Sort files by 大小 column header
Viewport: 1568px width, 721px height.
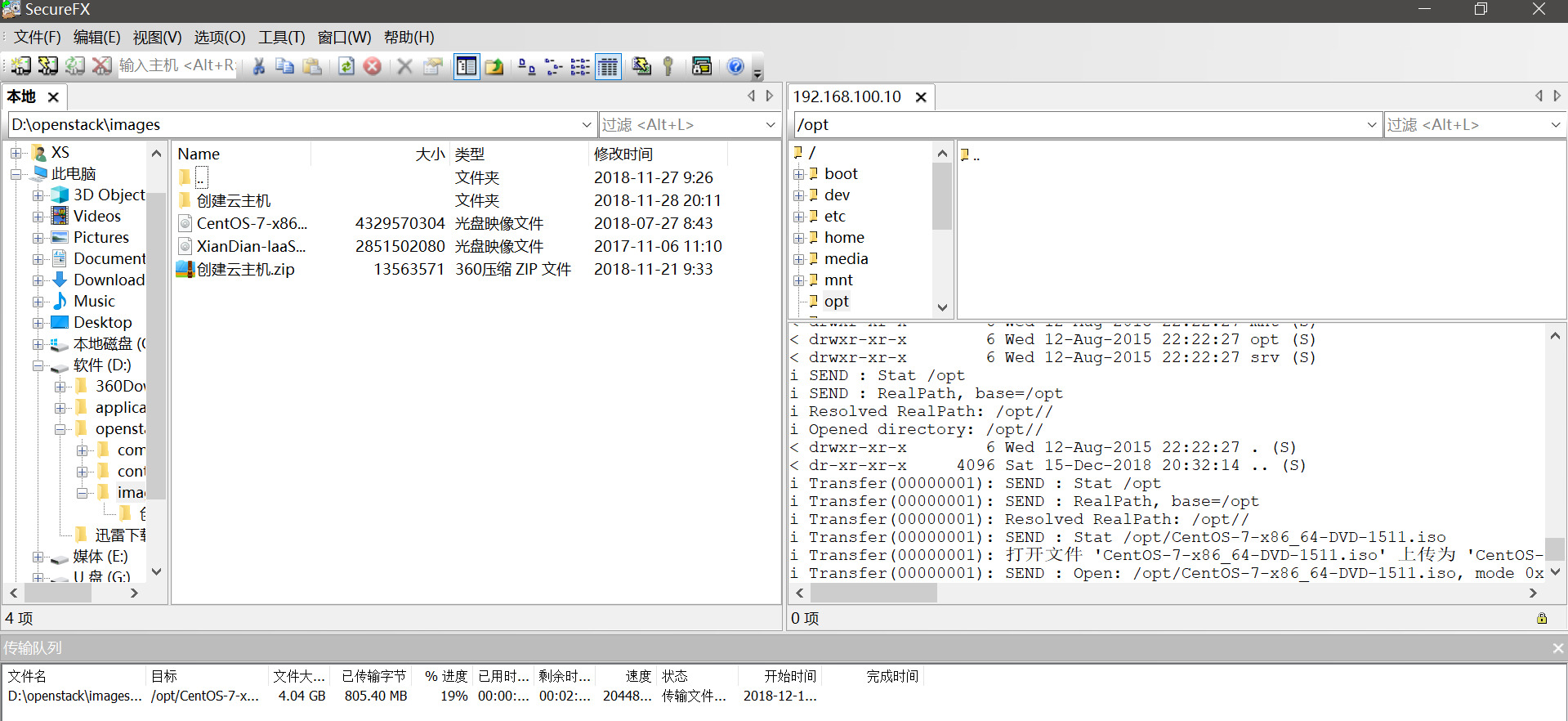pyautogui.click(x=380, y=154)
